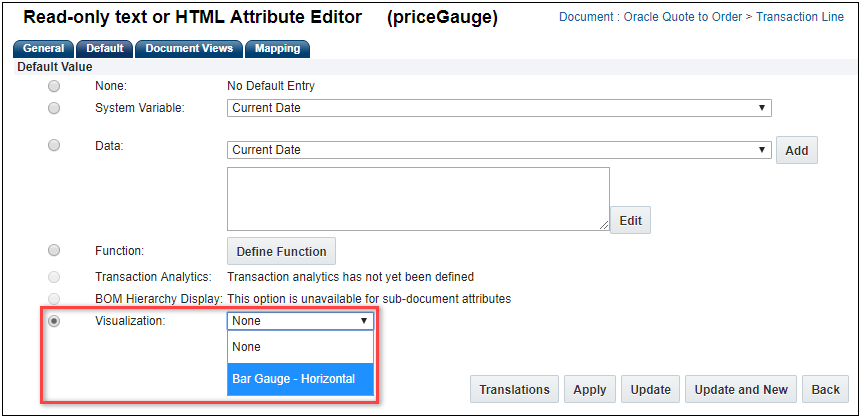This screenshot has width=861, height=418.
Task: Go to the Mapping tab
Action: 277,49
